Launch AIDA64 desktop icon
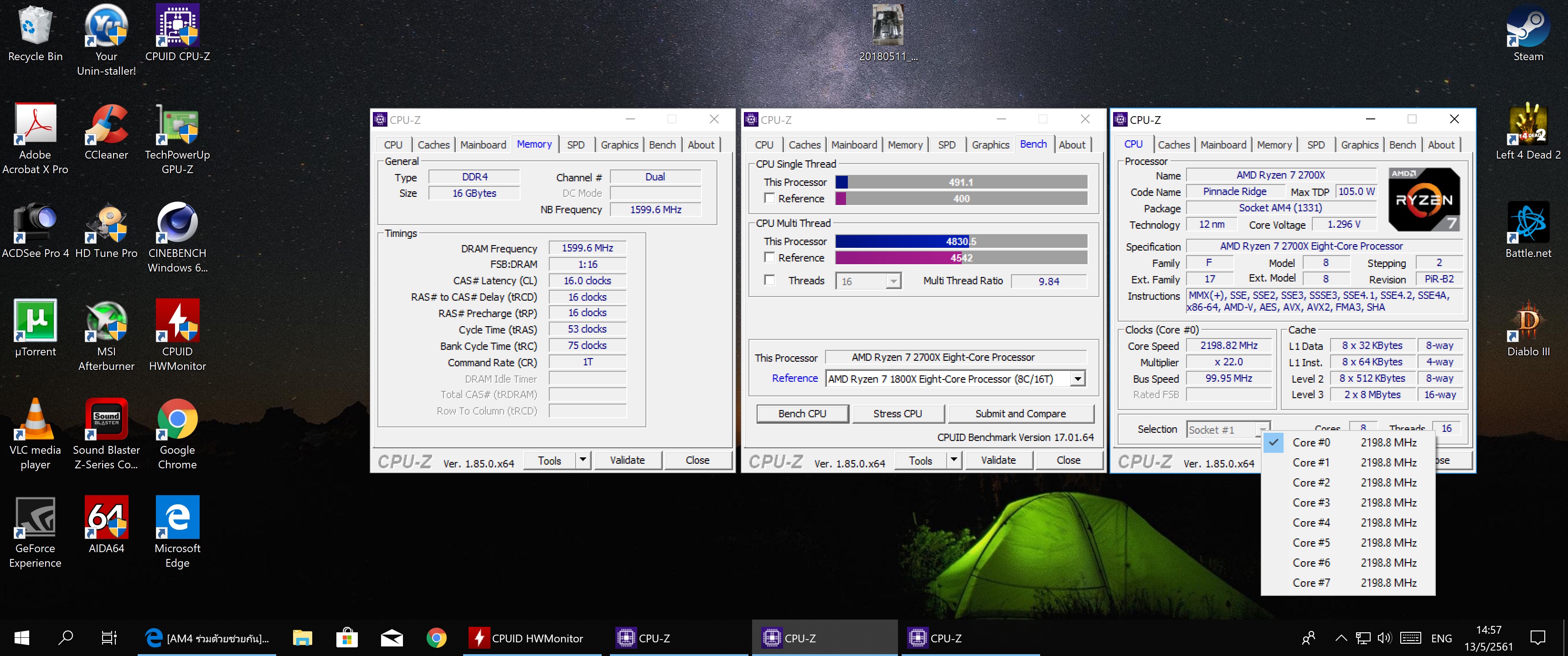This screenshot has height=656, width=1568. 107,525
